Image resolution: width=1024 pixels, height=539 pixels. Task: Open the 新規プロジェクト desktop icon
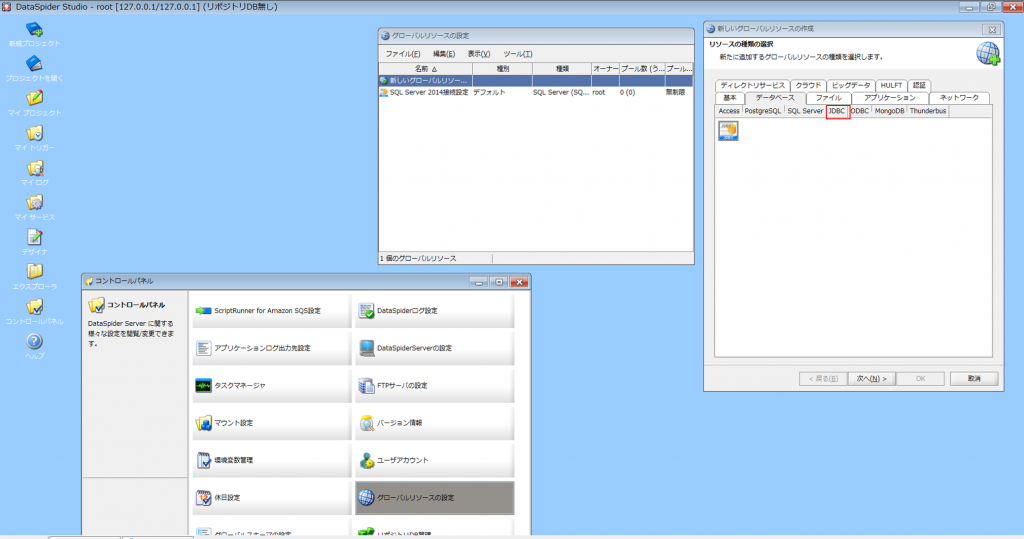(34, 29)
